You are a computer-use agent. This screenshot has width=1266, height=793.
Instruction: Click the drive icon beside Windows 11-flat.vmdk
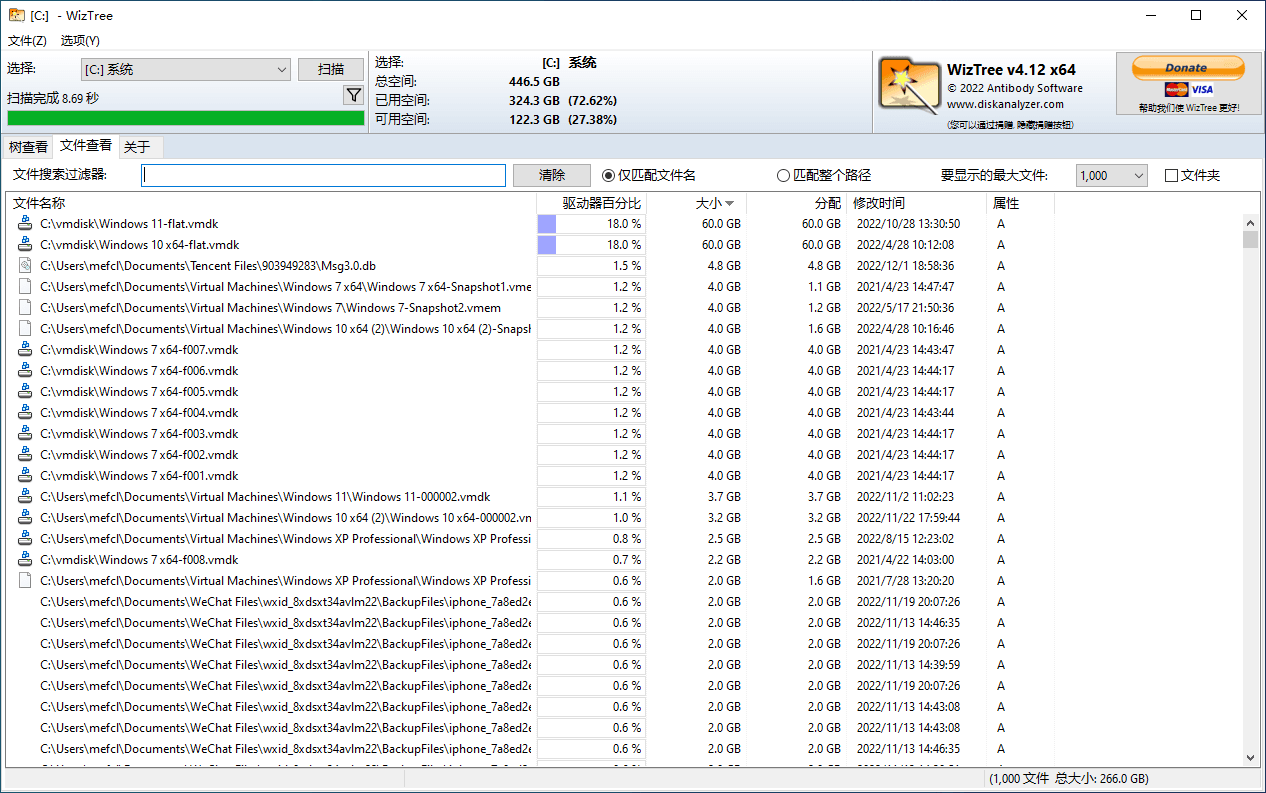[22, 223]
